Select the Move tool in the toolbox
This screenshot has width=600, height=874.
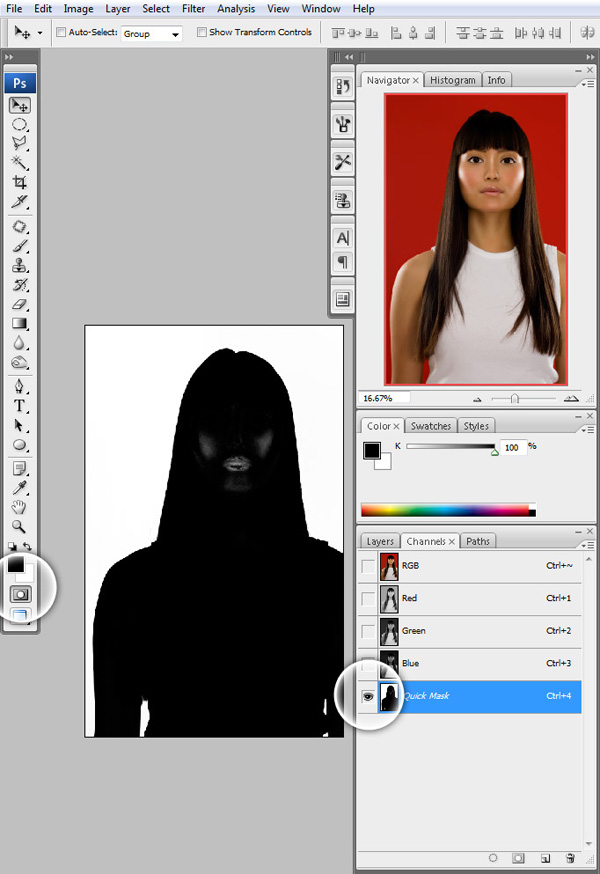tap(20, 105)
